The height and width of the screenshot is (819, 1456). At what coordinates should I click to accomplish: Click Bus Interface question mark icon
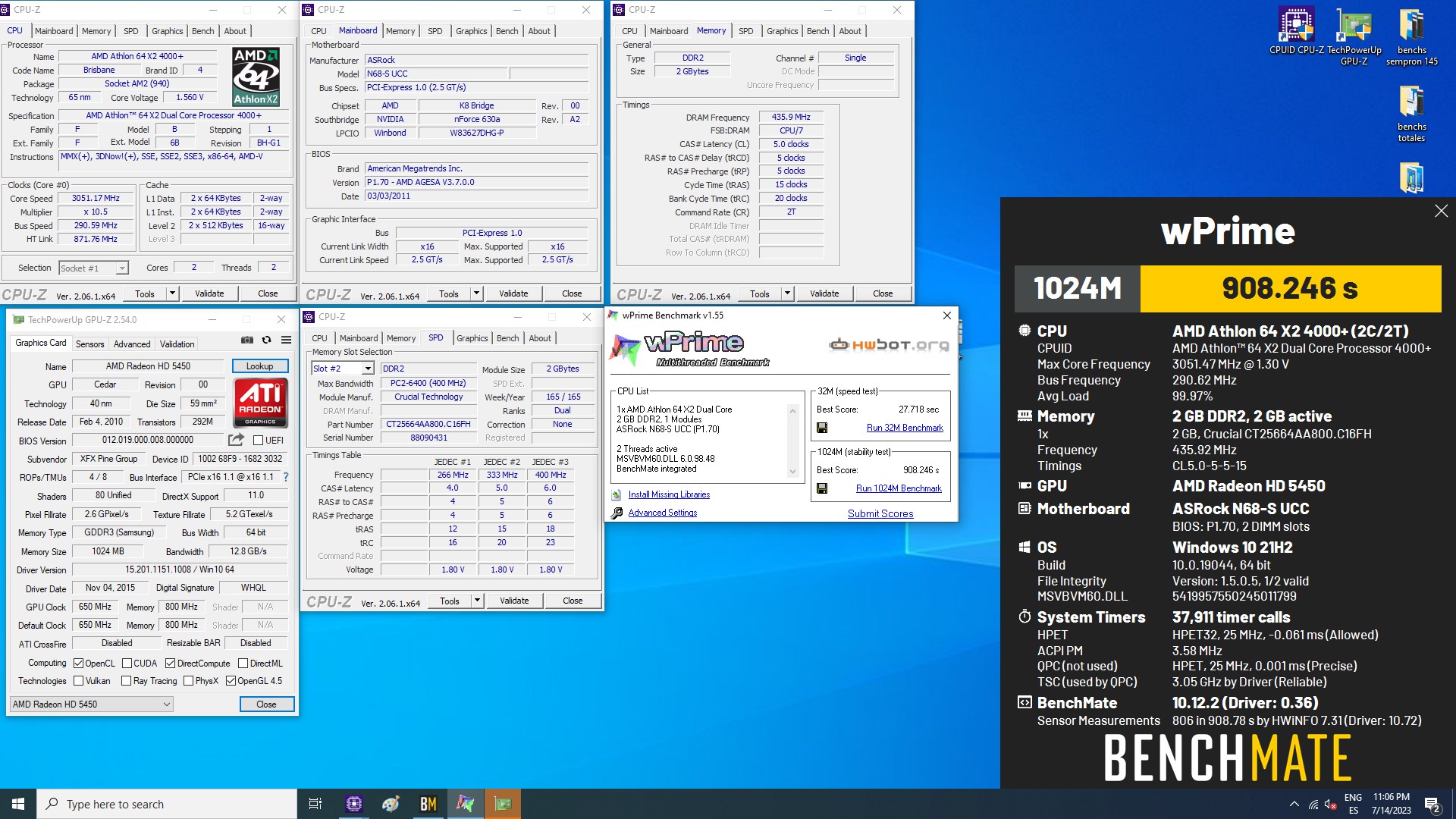click(x=286, y=477)
